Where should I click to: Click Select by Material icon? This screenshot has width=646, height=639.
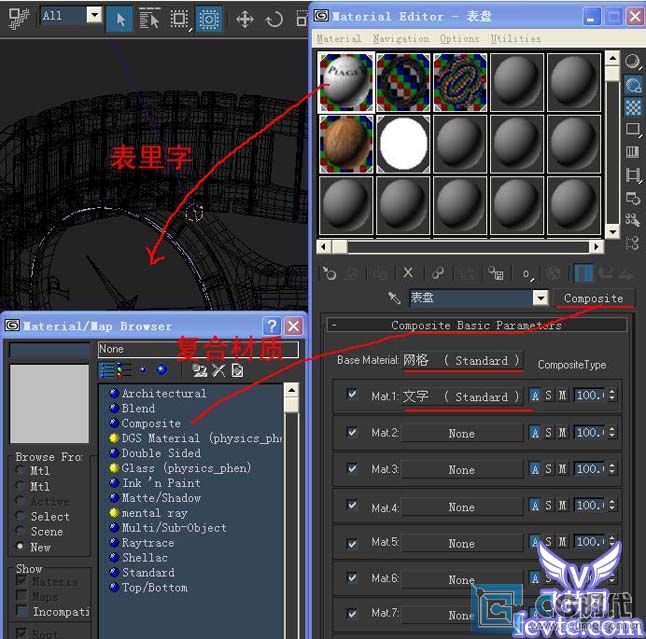(632, 220)
